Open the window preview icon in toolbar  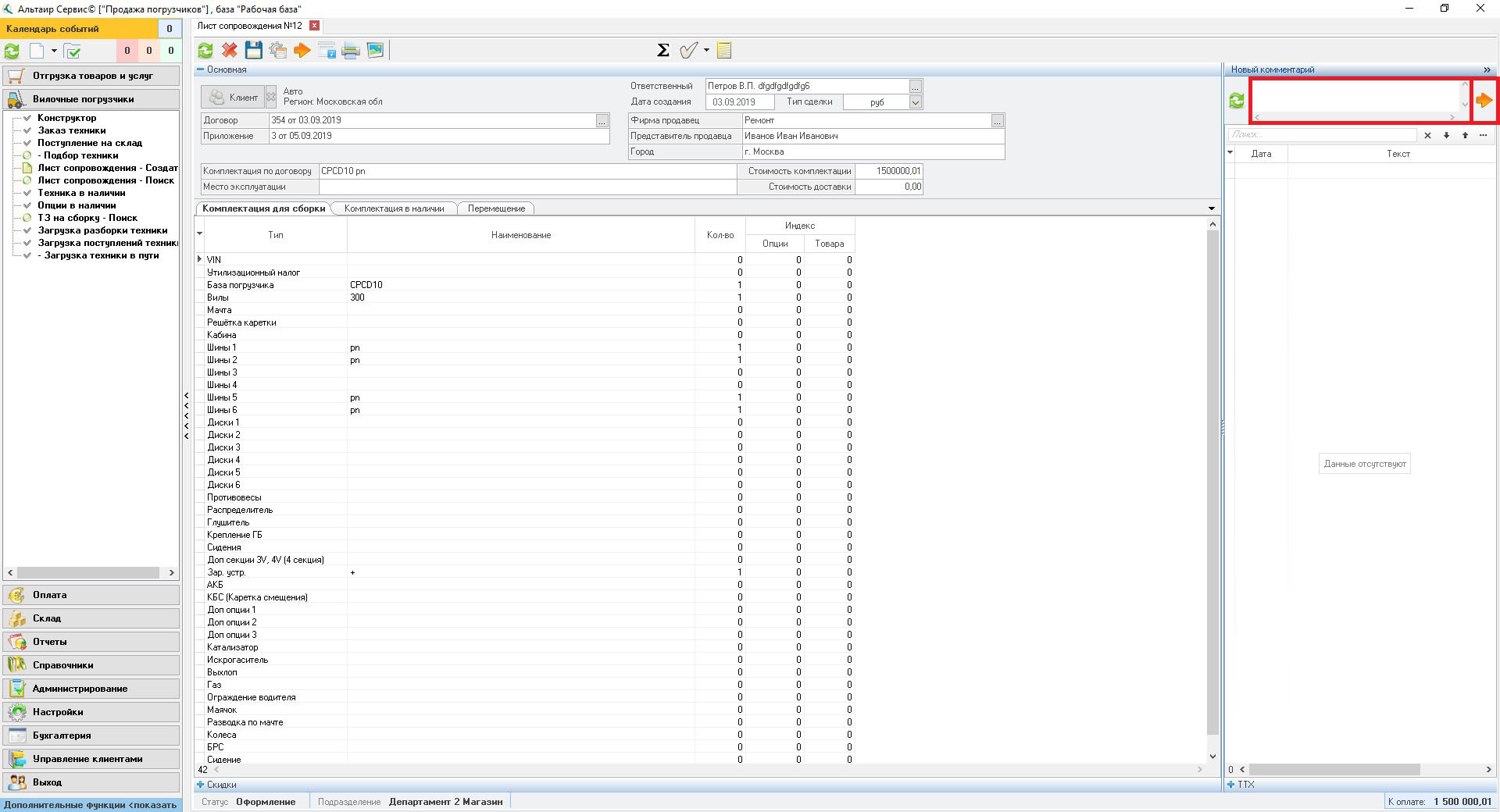(x=327, y=51)
